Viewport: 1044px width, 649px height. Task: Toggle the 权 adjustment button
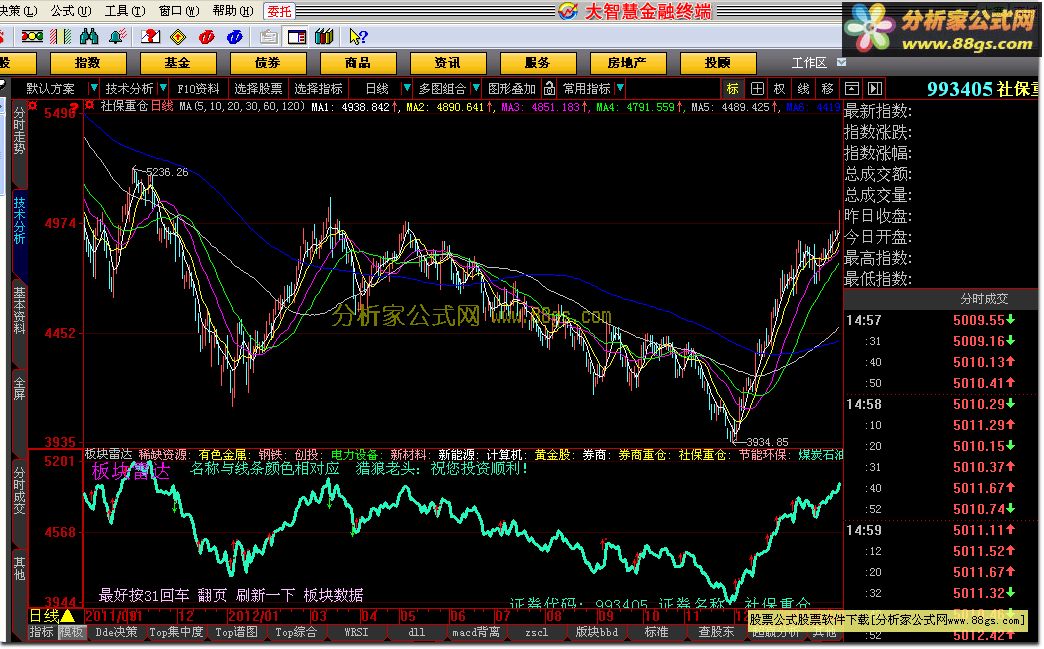click(x=780, y=89)
